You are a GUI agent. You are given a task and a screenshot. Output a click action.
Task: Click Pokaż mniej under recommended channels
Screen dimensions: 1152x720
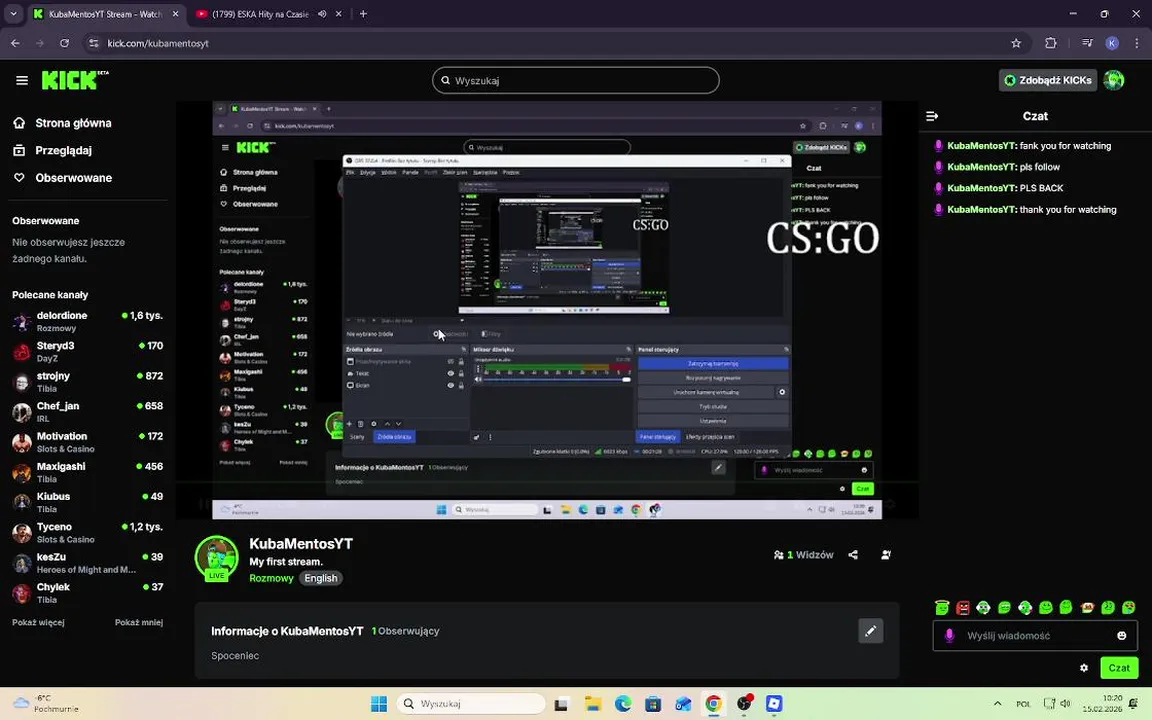point(139,622)
